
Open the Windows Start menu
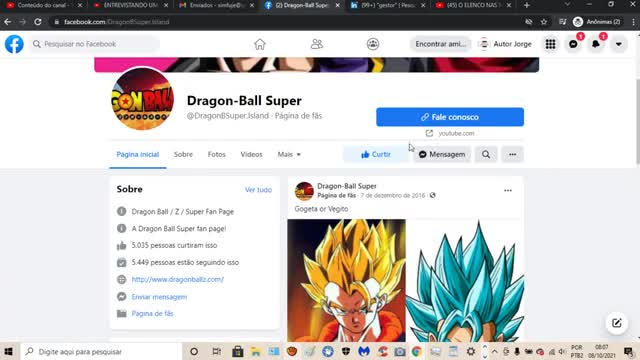click(9, 351)
